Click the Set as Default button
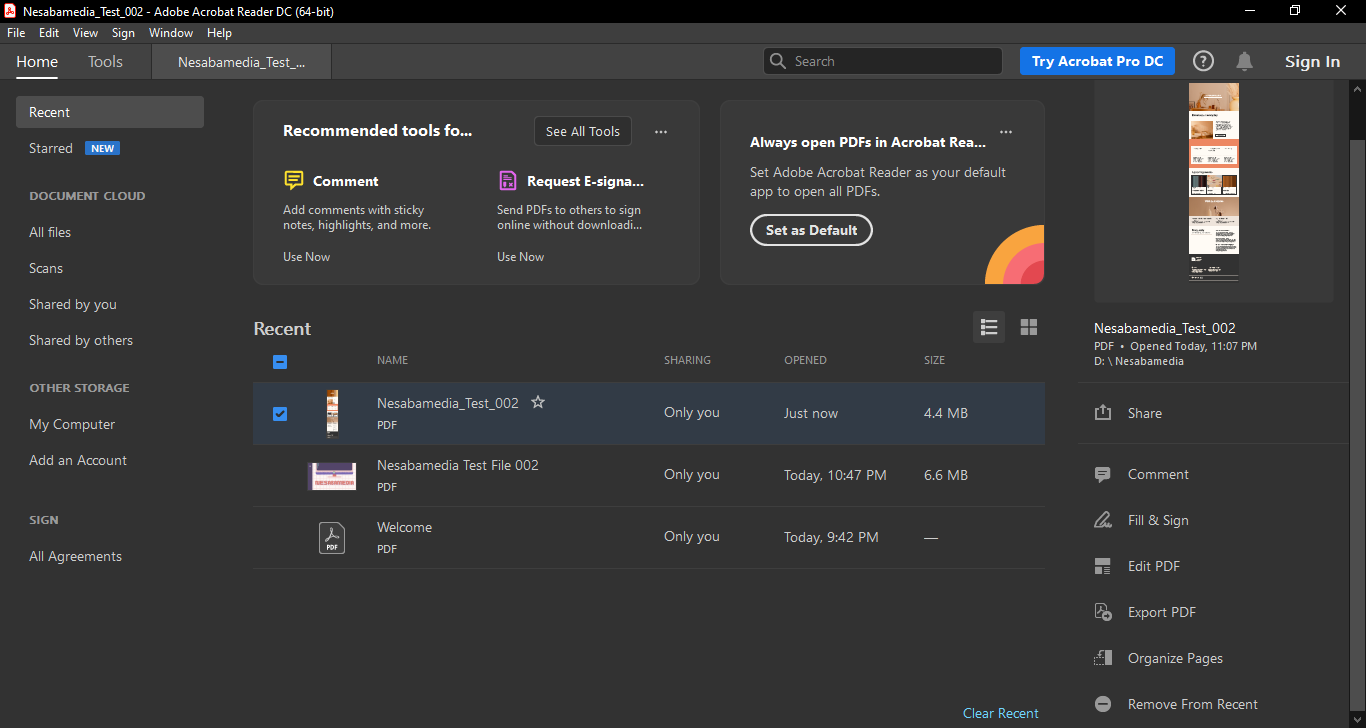Image resolution: width=1366 pixels, height=728 pixels. click(x=811, y=230)
